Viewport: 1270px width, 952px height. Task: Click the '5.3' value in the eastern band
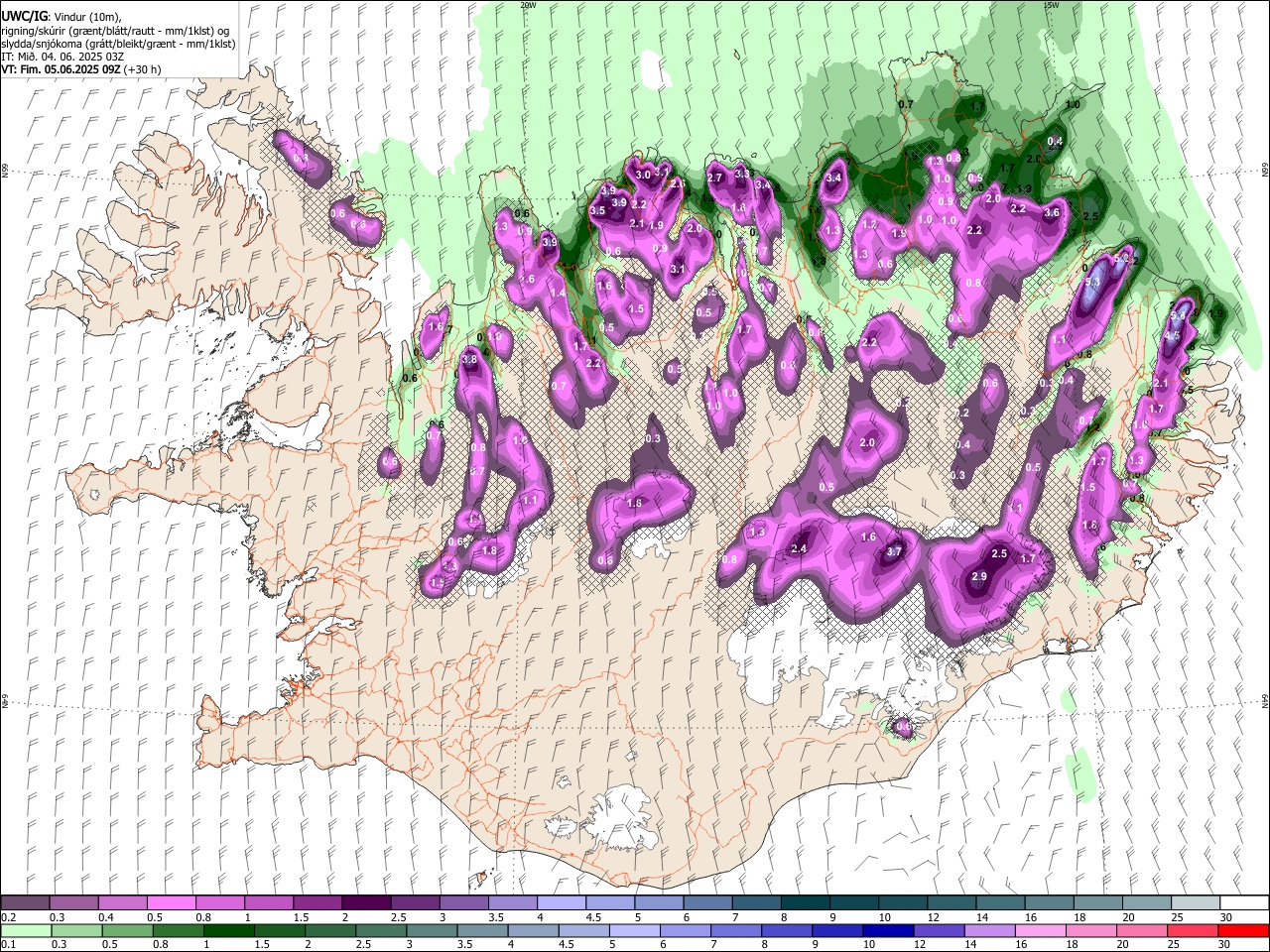[1093, 283]
